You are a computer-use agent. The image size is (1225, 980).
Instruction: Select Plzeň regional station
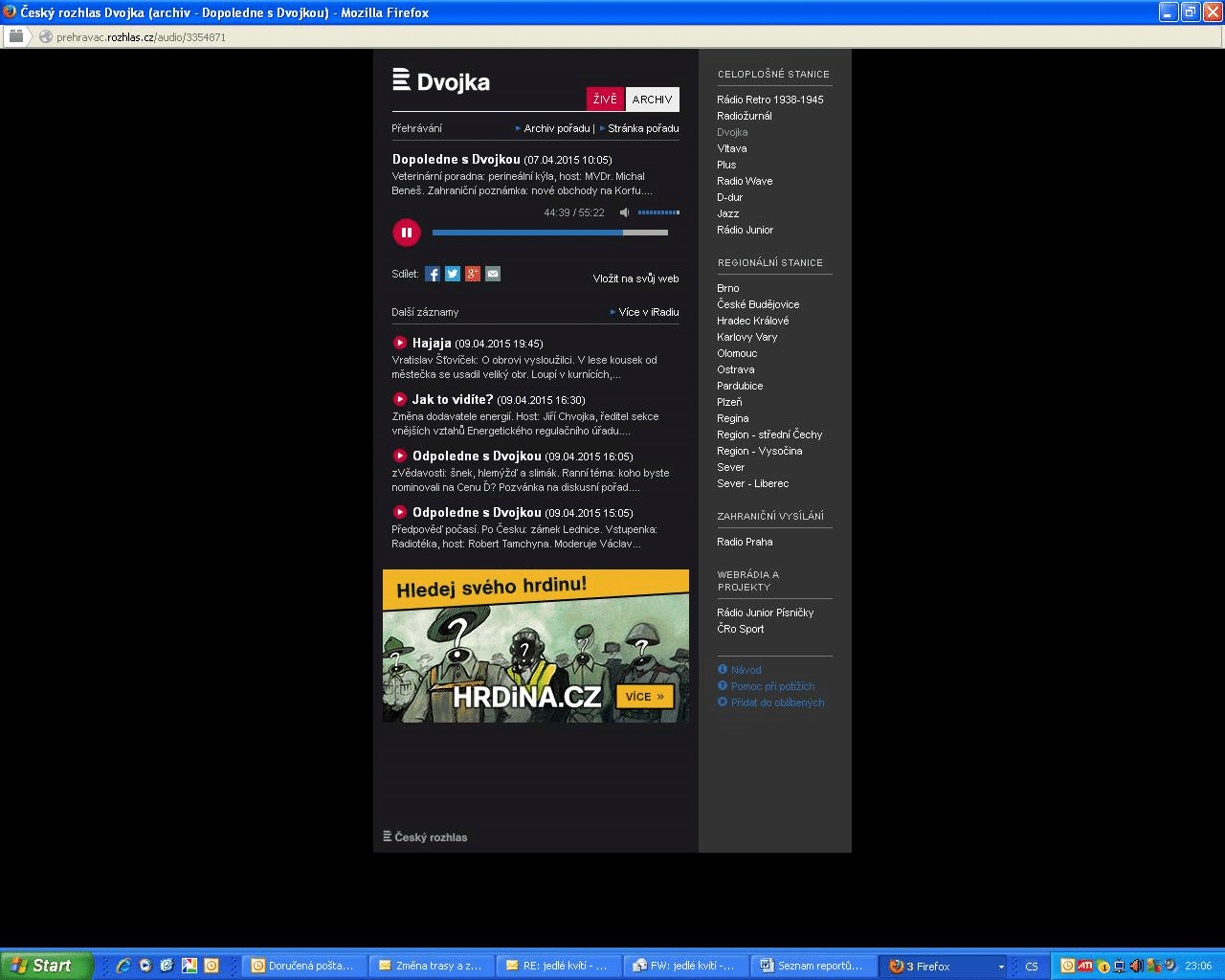[x=729, y=402]
